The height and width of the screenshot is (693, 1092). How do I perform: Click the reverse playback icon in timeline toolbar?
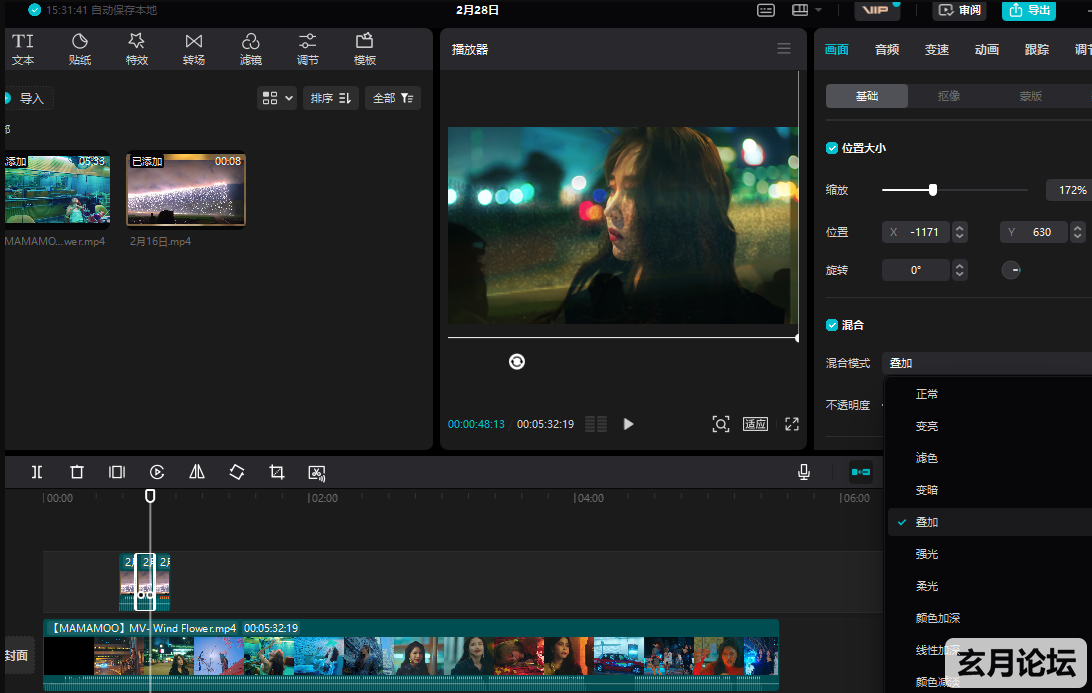tap(157, 472)
